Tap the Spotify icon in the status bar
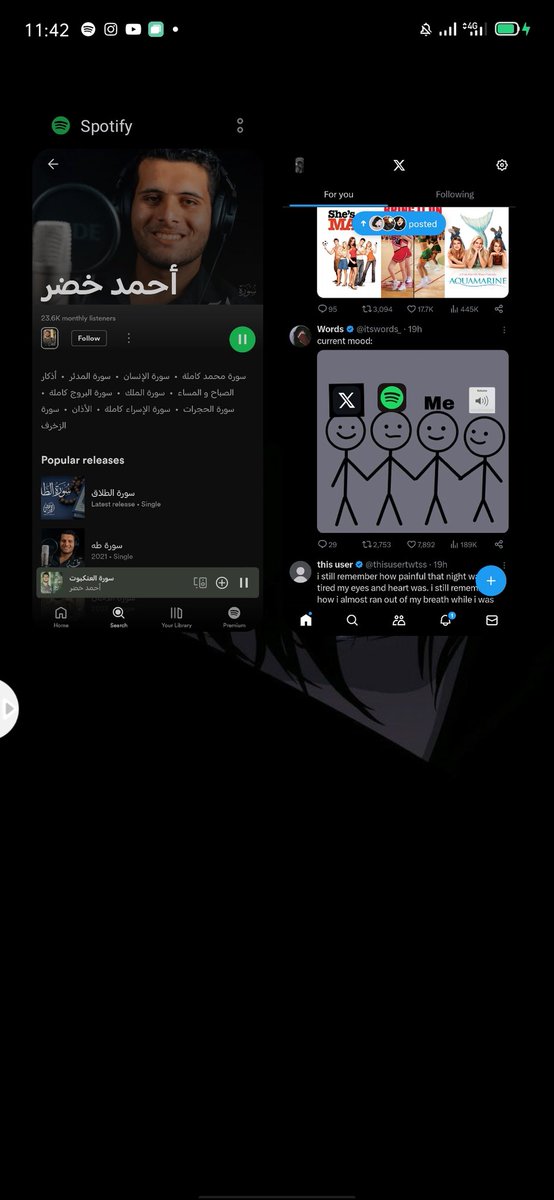This screenshot has width=554, height=1200. click(x=88, y=30)
